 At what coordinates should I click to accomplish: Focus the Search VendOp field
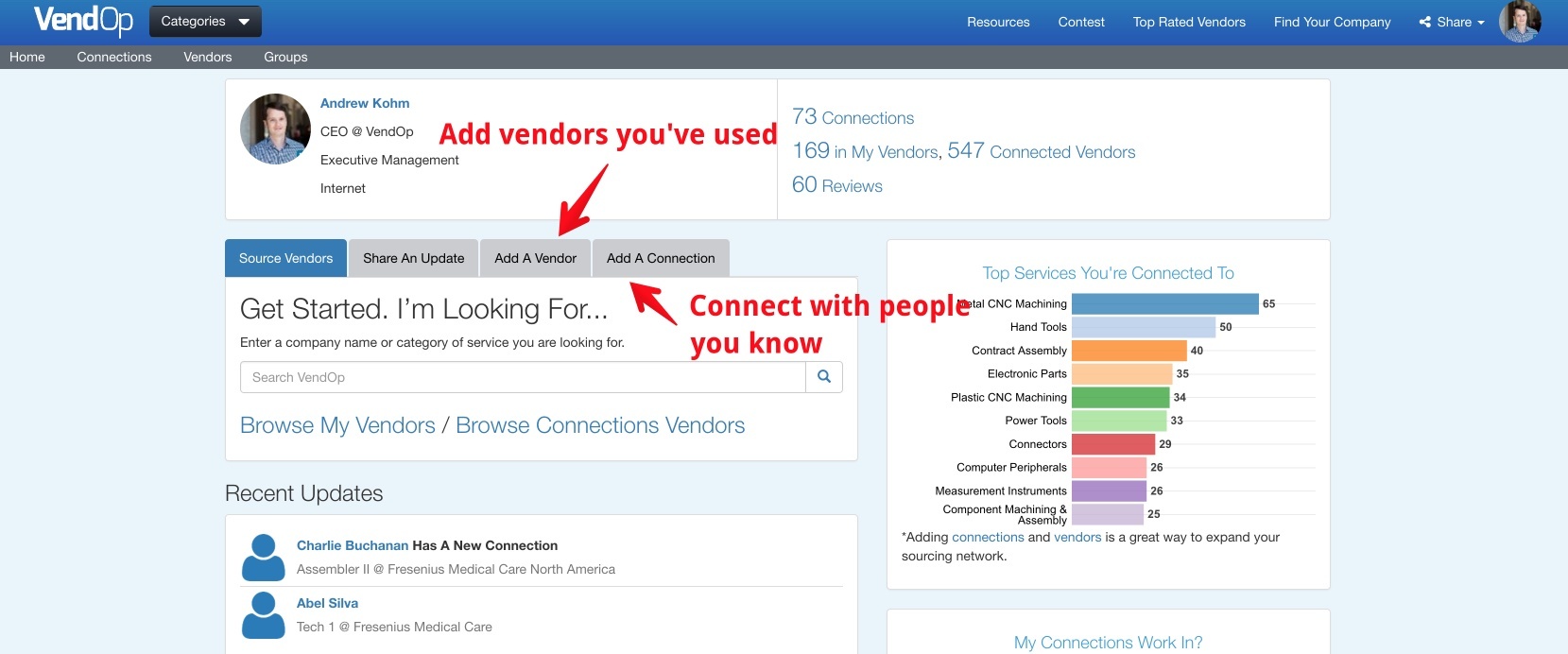(523, 377)
